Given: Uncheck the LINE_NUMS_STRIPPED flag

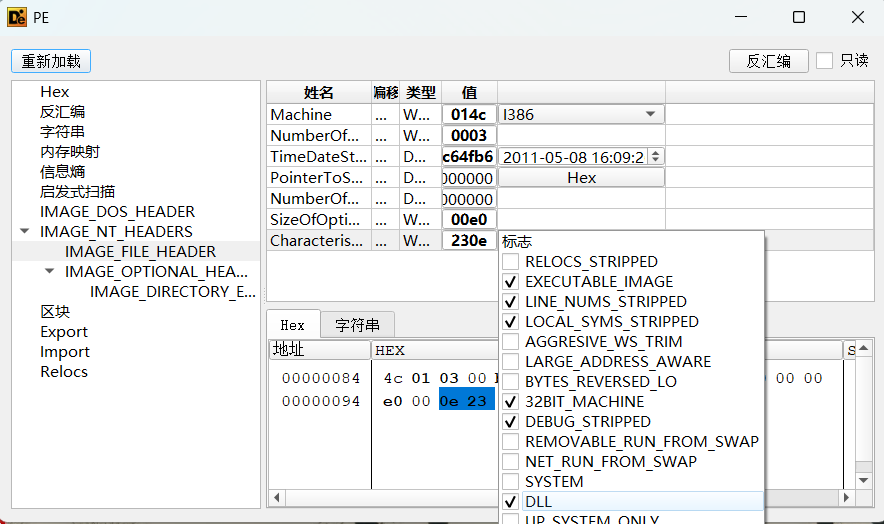Looking at the screenshot, I should pyautogui.click(x=511, y=302).
